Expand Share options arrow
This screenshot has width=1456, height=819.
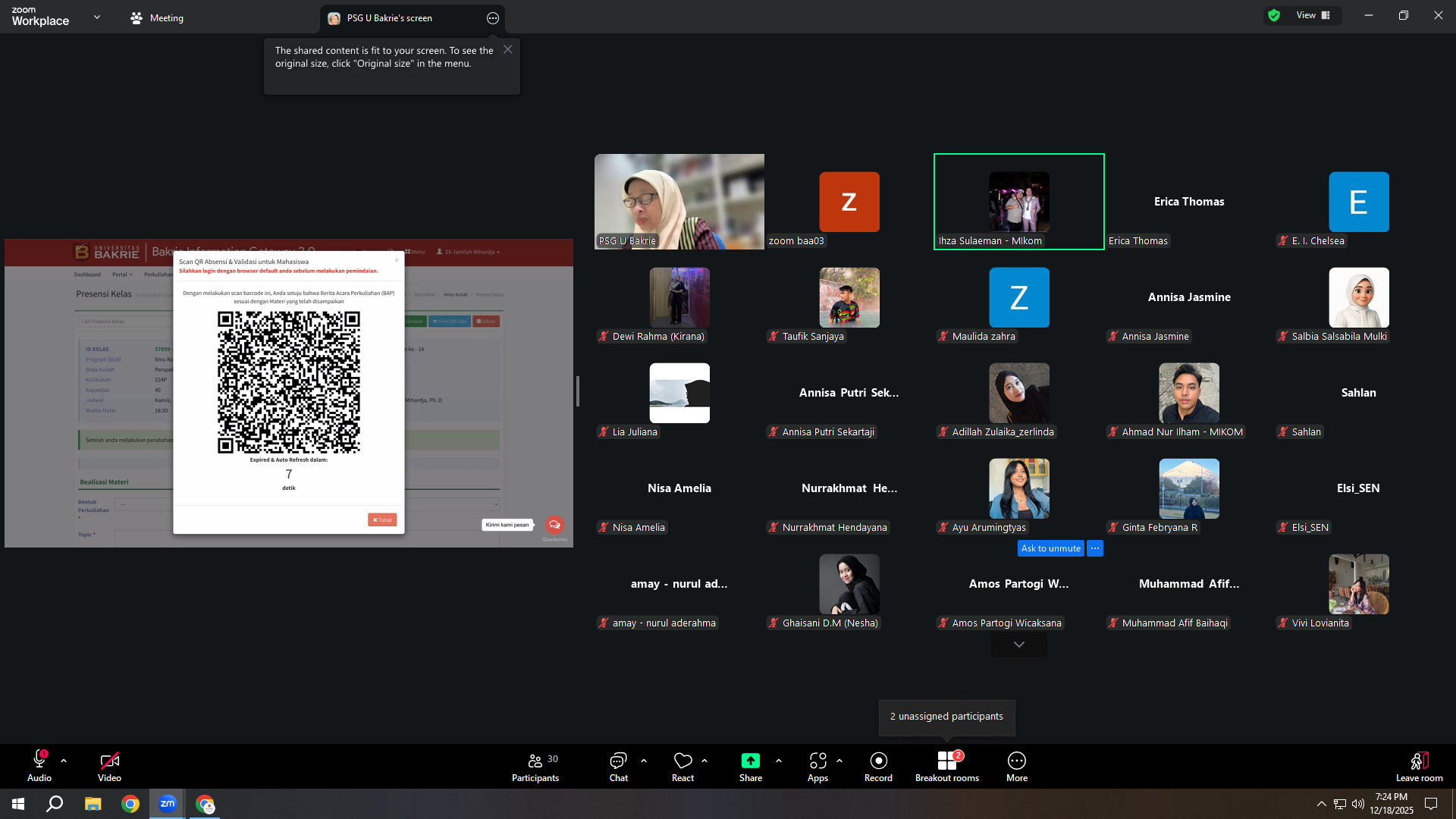tap(779, 760)
